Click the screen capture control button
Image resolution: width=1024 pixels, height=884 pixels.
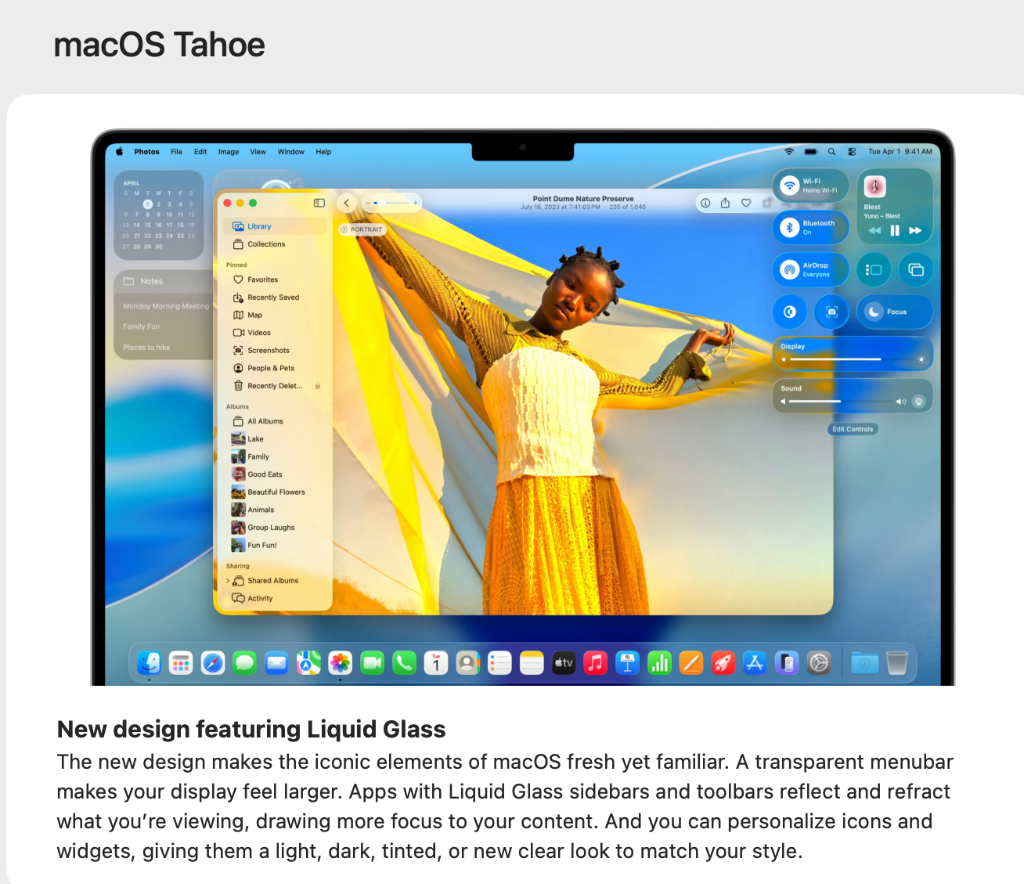pyautogui.click(x=831, y=312)
